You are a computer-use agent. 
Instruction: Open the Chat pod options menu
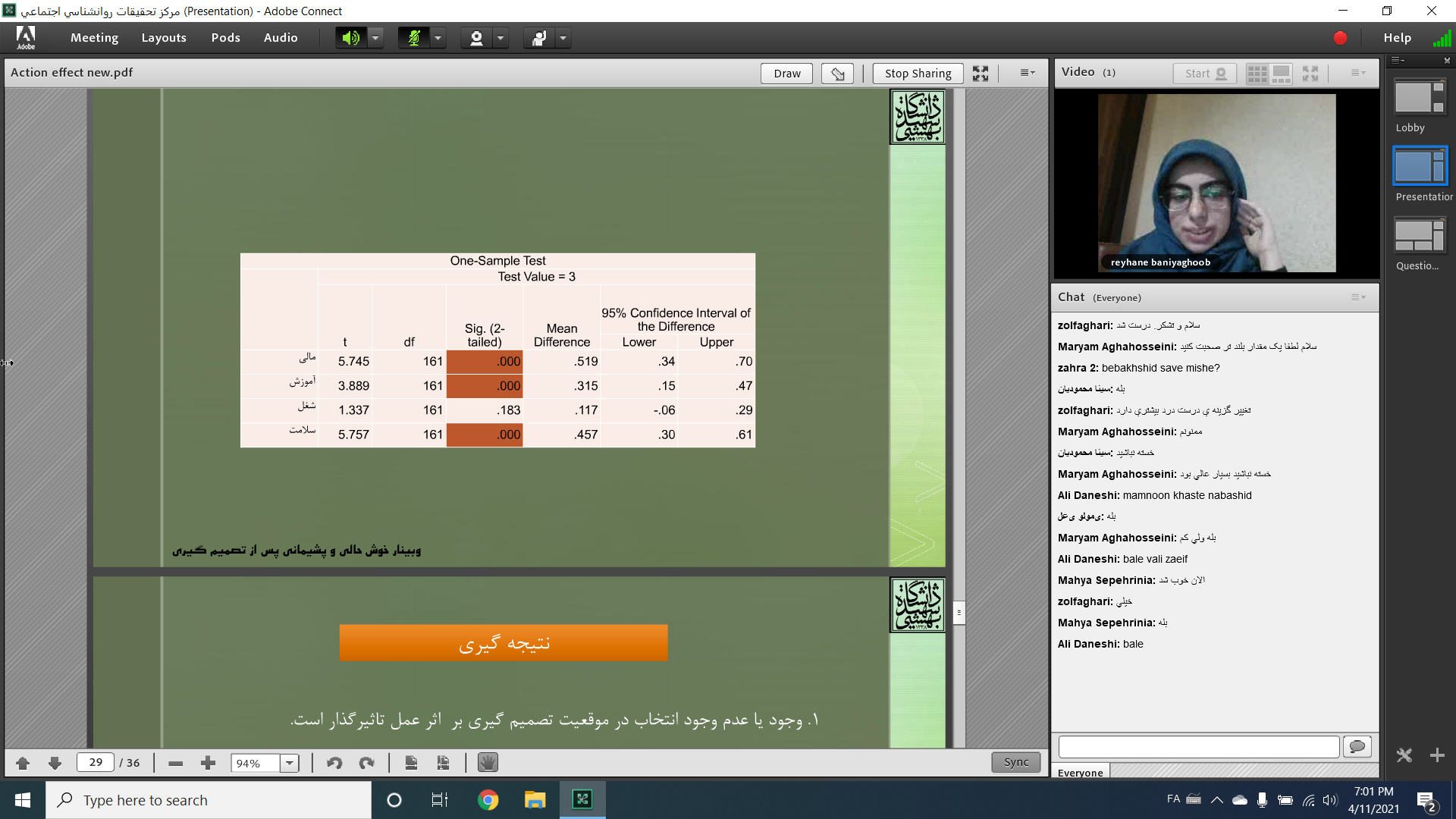click(1357, 297)
